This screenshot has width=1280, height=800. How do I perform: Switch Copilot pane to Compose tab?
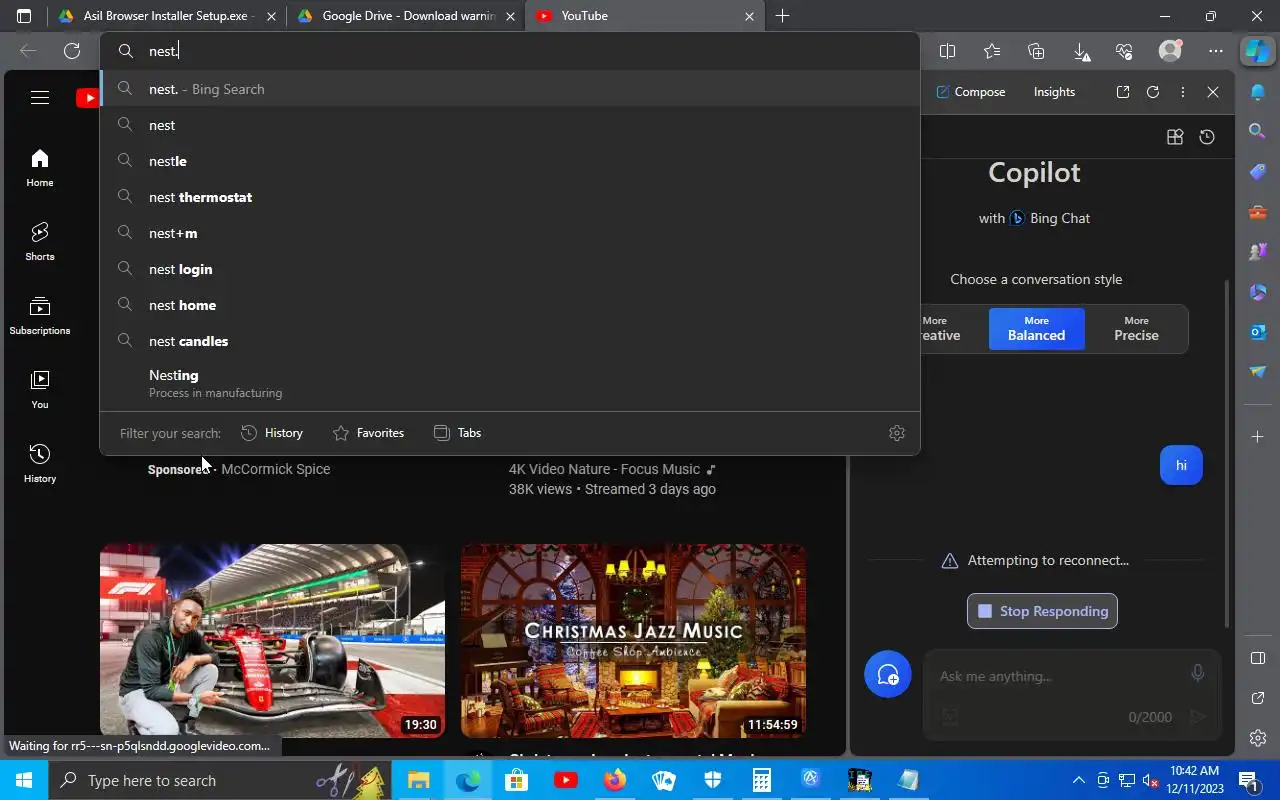[970, 92]
